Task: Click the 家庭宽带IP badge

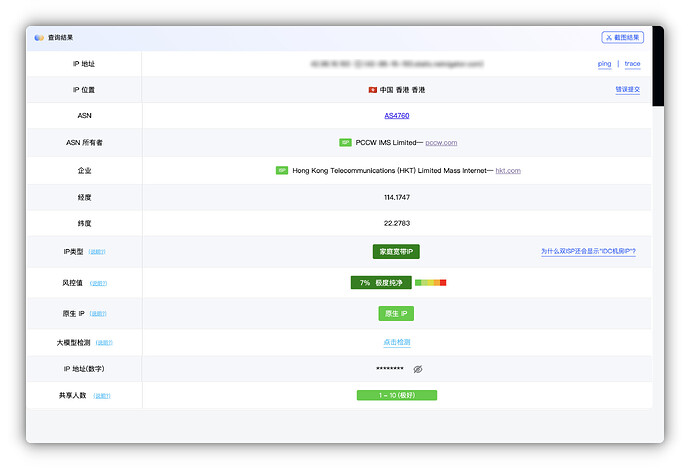Action: 396,252
